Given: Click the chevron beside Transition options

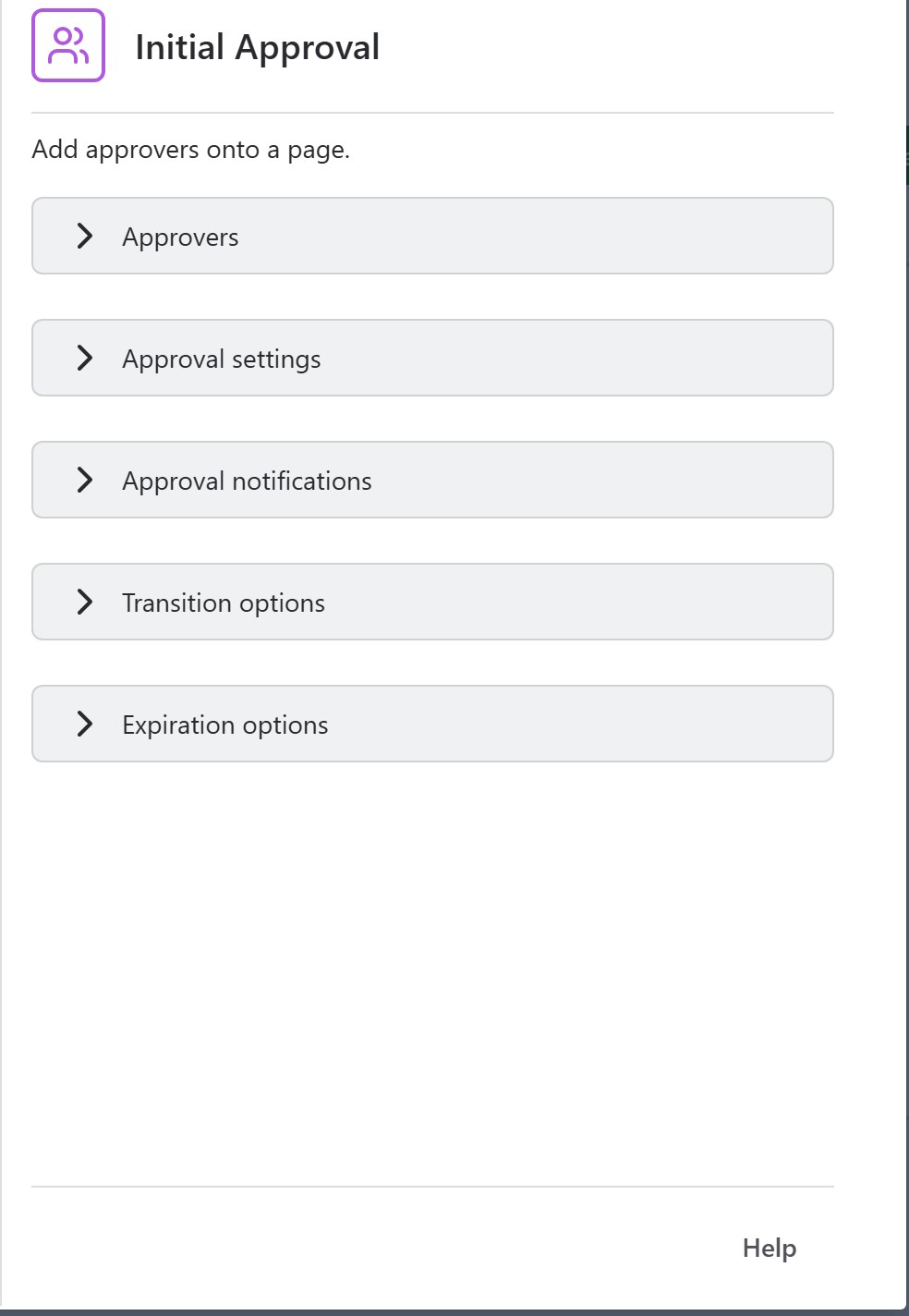Looking at the screenshot, I should pyautogui.click(x=86, y=602).
